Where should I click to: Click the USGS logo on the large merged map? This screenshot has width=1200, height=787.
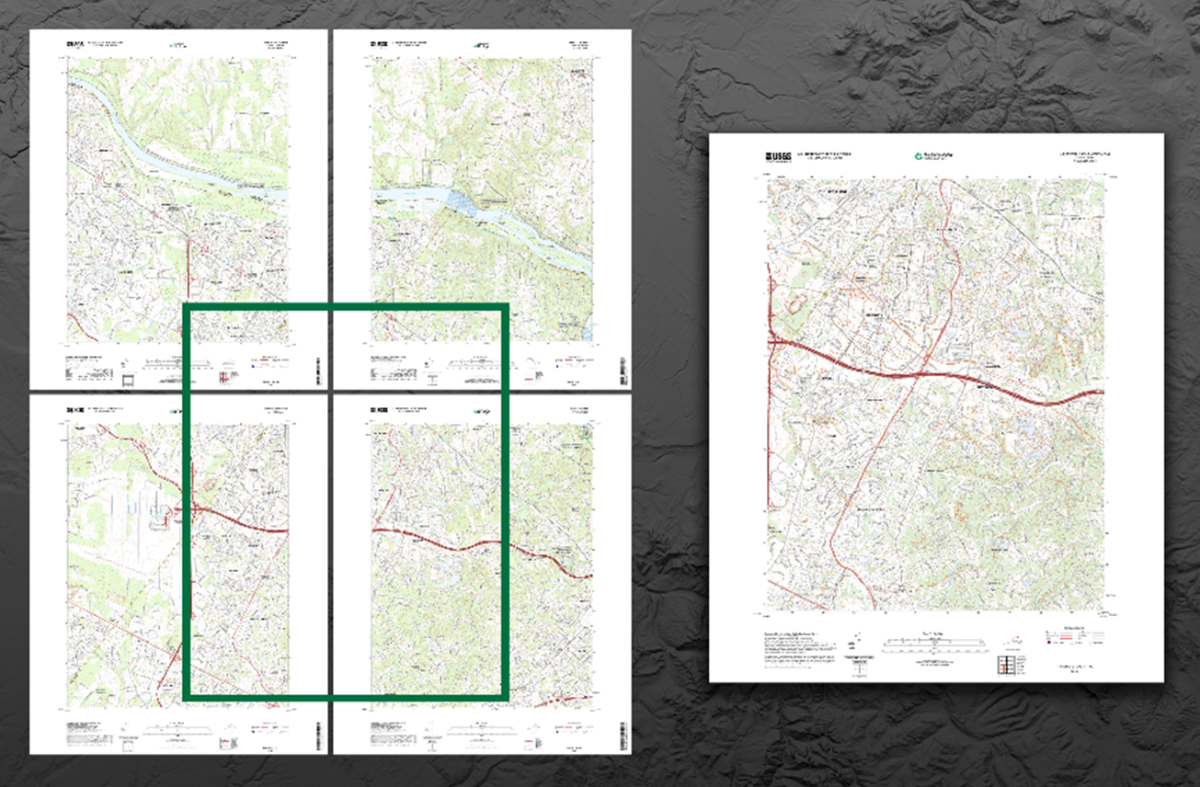coord(777,155)
